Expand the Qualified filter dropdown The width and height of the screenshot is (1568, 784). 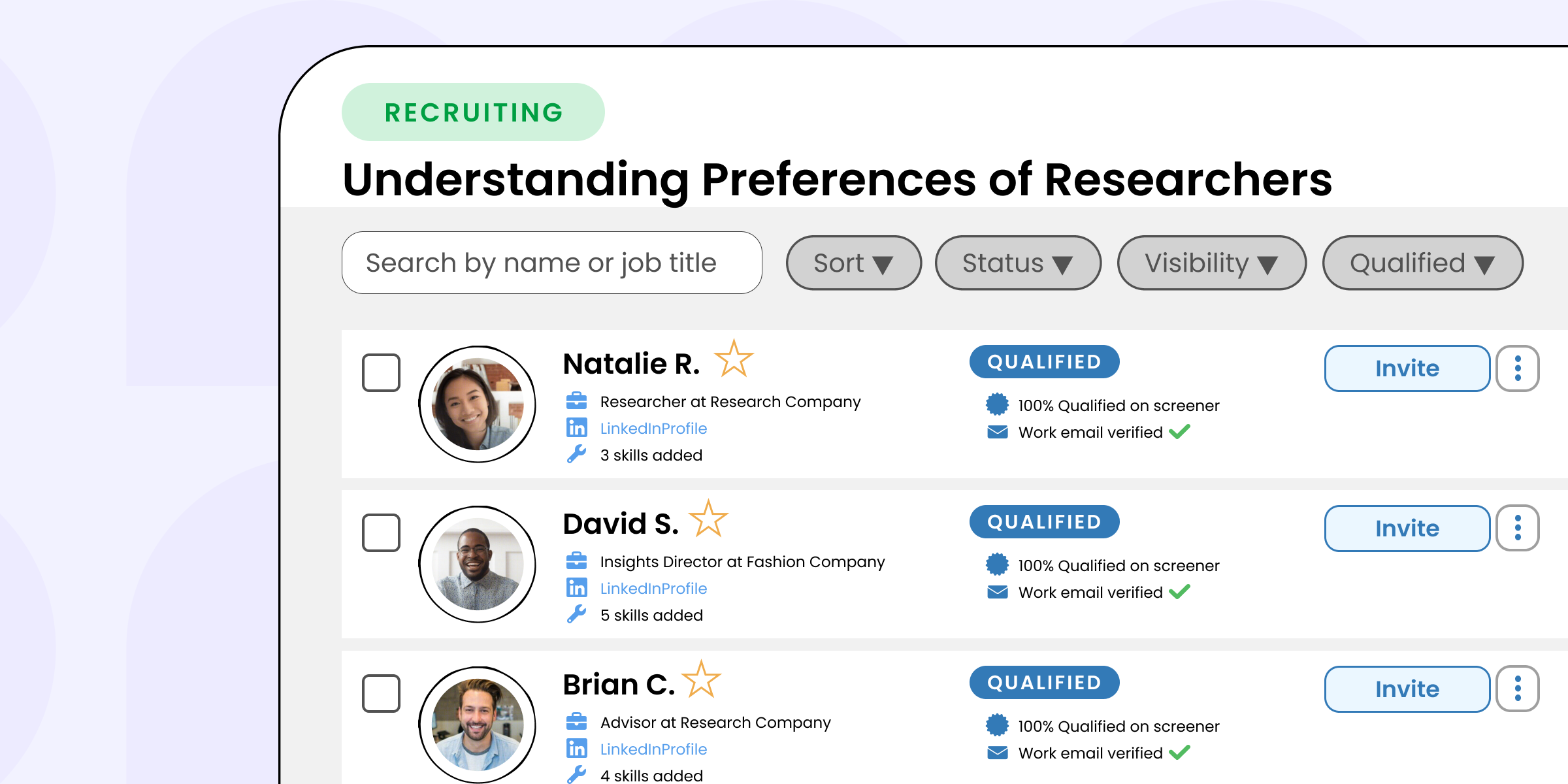[x=1422, y=263]
